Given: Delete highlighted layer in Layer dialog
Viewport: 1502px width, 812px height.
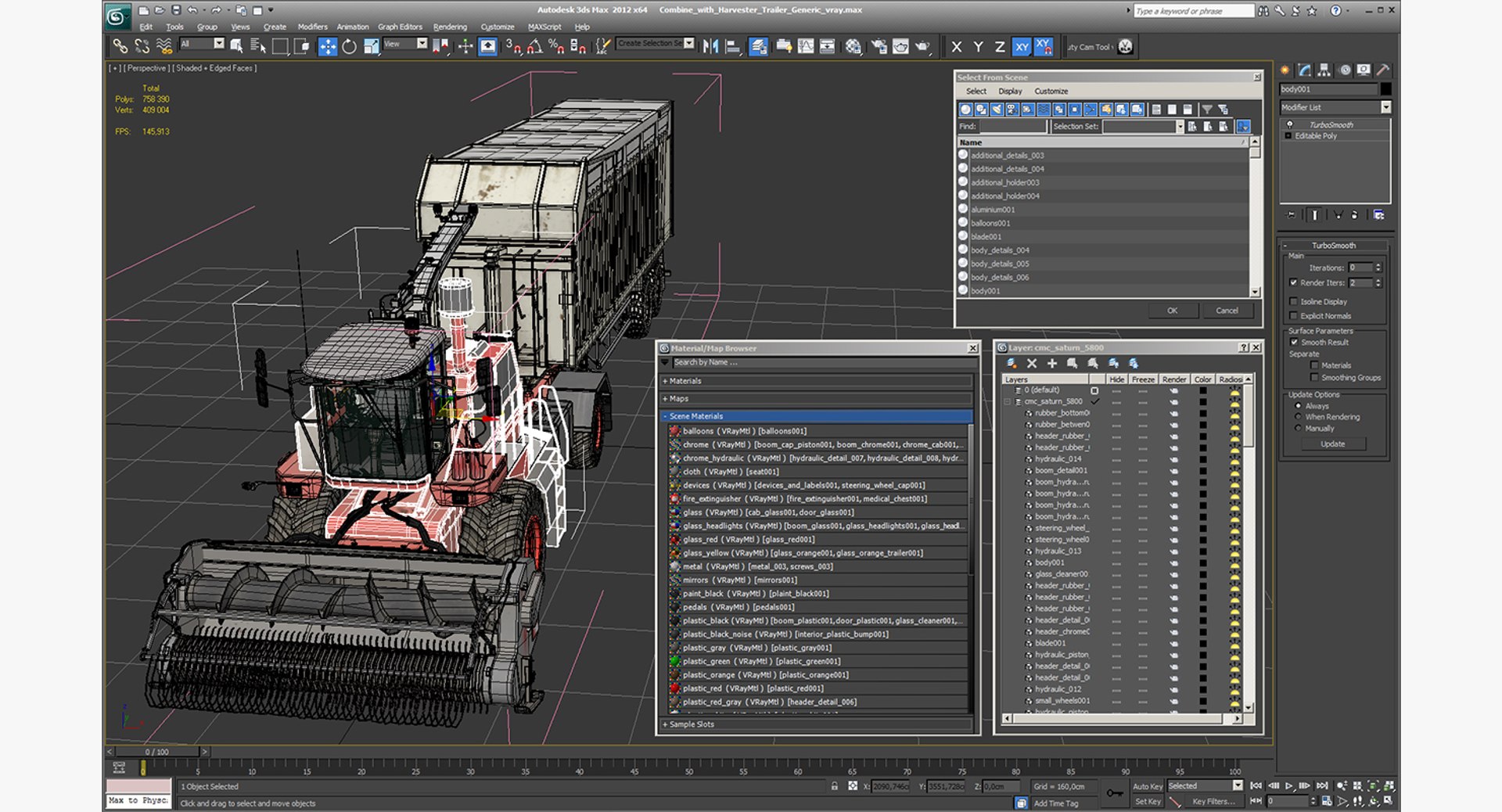Looking at the screenshot, I should [1032, 363].
